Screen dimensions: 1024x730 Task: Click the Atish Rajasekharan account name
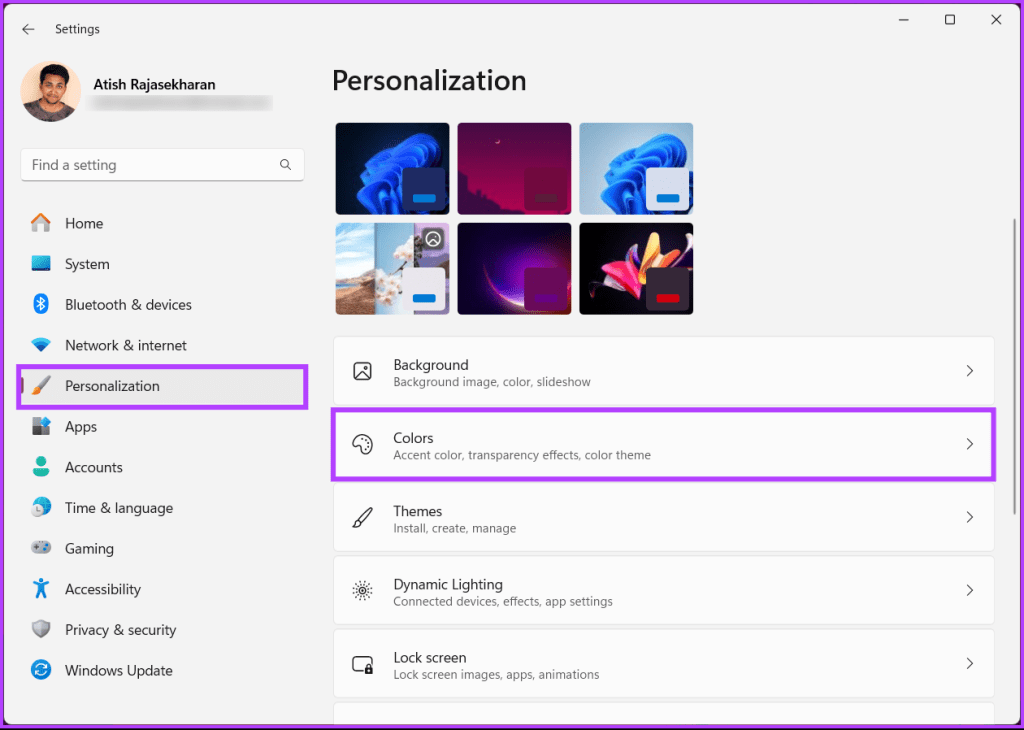tap(154, 84)
